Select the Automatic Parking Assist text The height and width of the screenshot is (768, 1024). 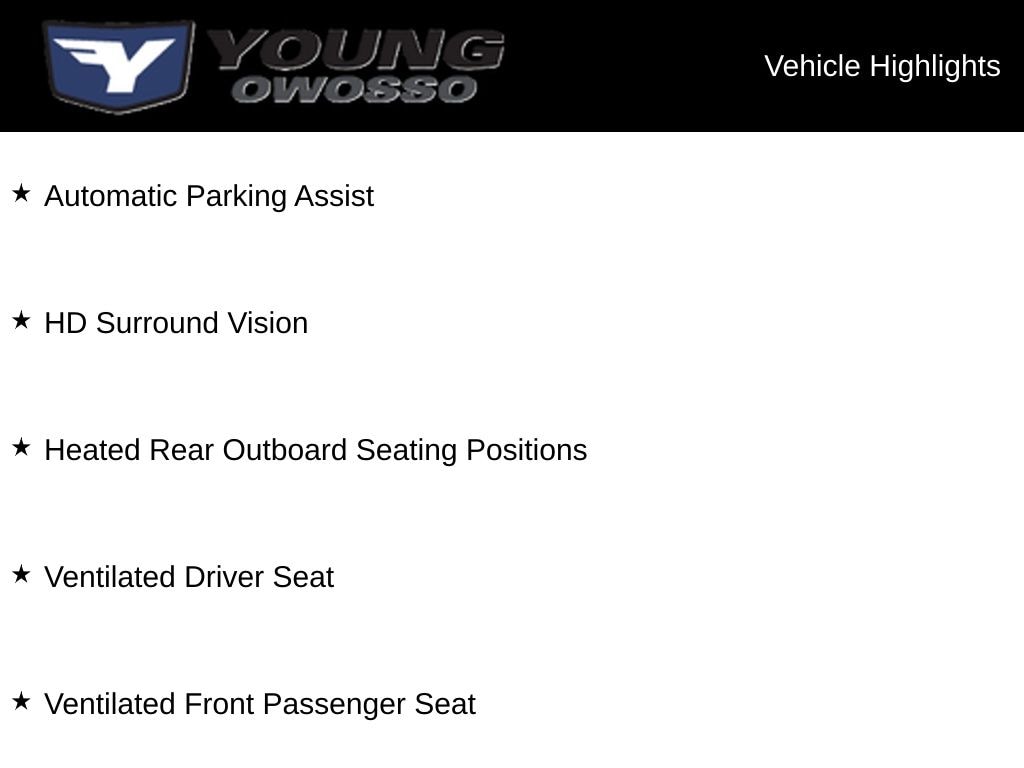coord(209,197)
